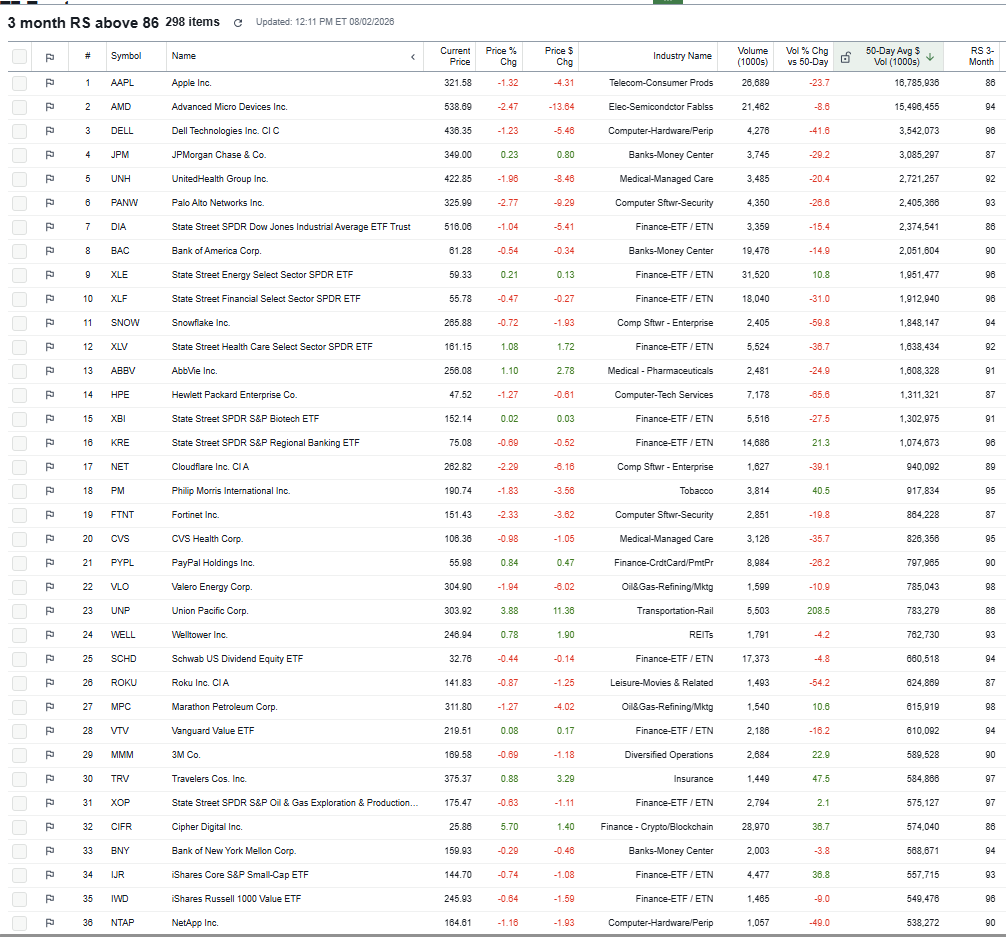Viewport: 1006px width, 937px height.
Task: Click the IWD symbol
Action: coord(119,898)
